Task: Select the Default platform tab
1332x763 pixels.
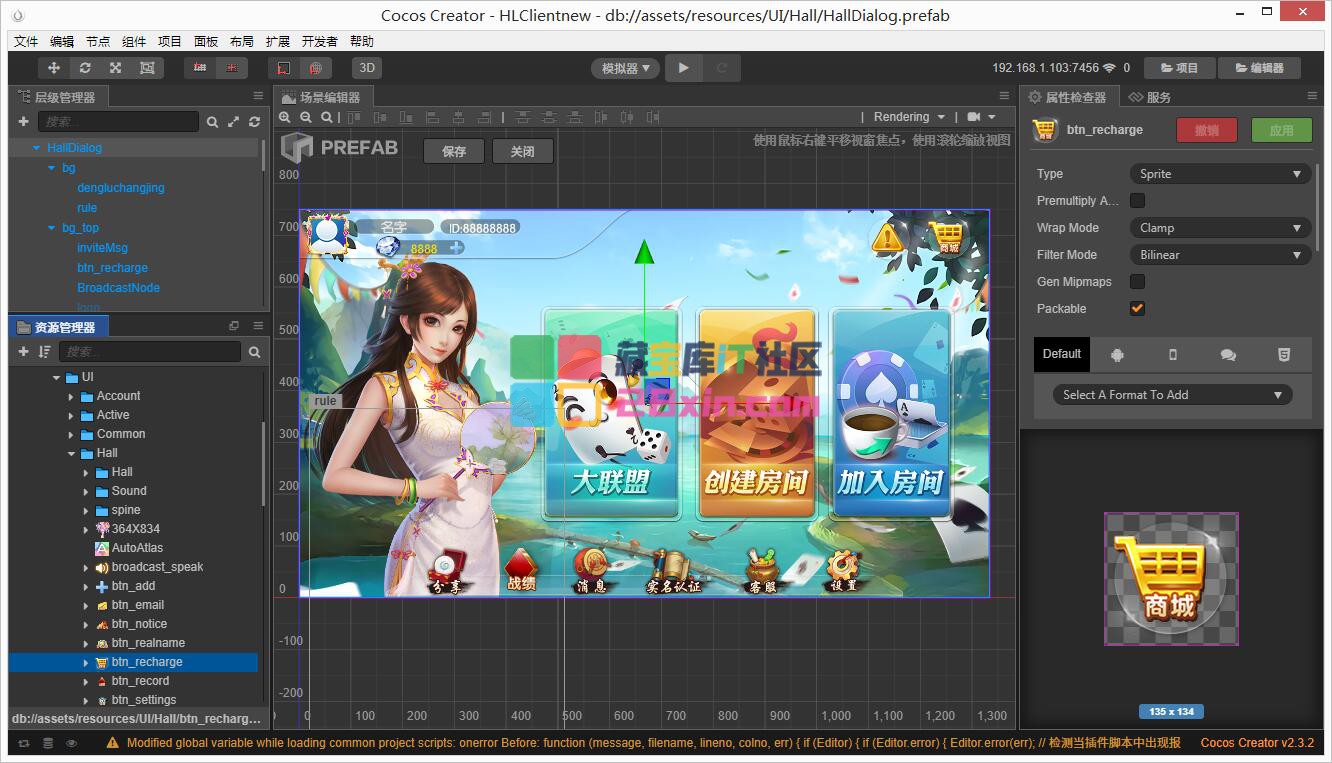Action: point(1062,354)
